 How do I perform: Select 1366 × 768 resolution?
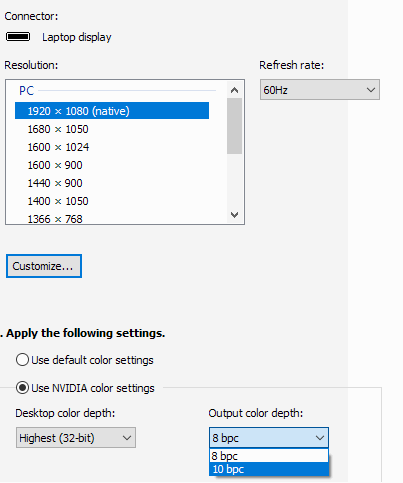point(112,219)
